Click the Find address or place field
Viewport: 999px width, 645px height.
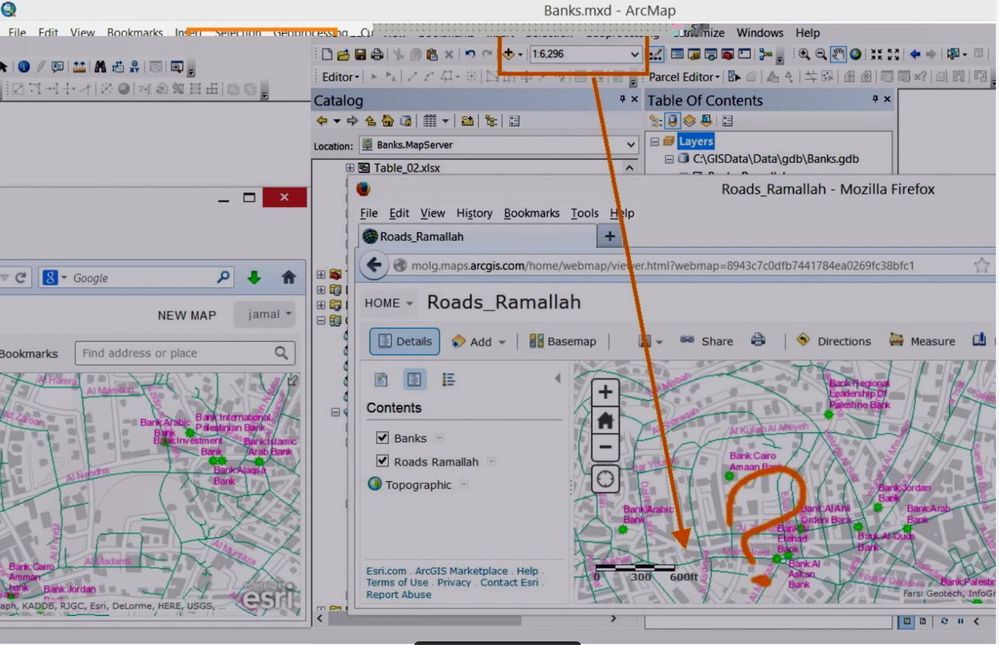(185, 353)
